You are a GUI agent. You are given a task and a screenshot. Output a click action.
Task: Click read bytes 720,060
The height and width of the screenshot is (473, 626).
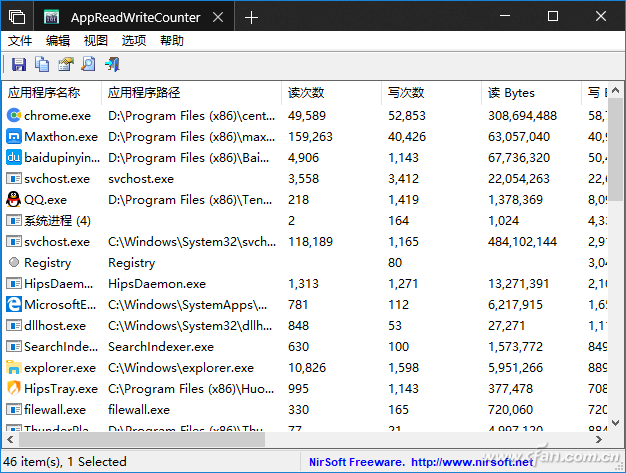coord(510,410)
